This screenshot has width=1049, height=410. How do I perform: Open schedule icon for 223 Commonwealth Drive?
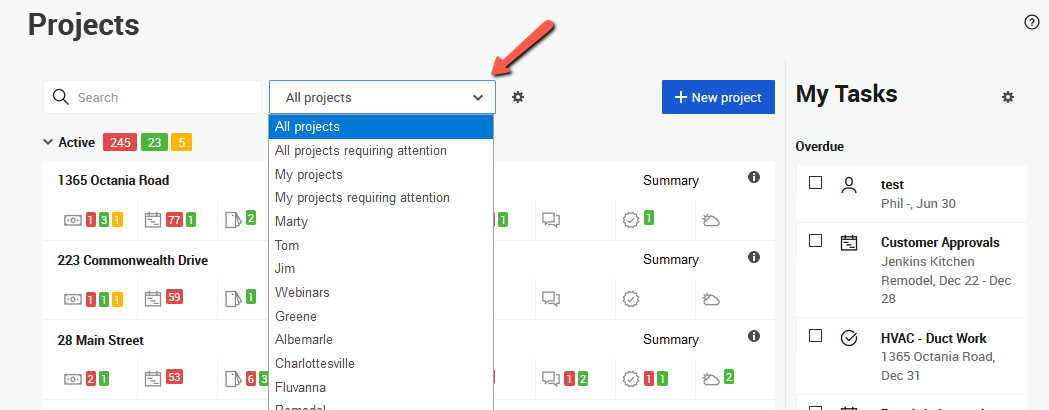tap(153, 298)
